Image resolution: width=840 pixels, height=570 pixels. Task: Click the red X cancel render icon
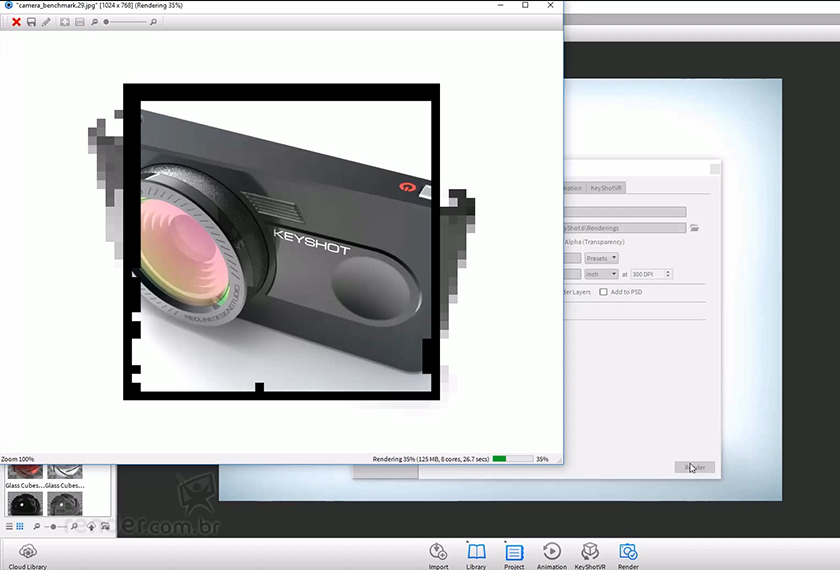tap(16, 22)
